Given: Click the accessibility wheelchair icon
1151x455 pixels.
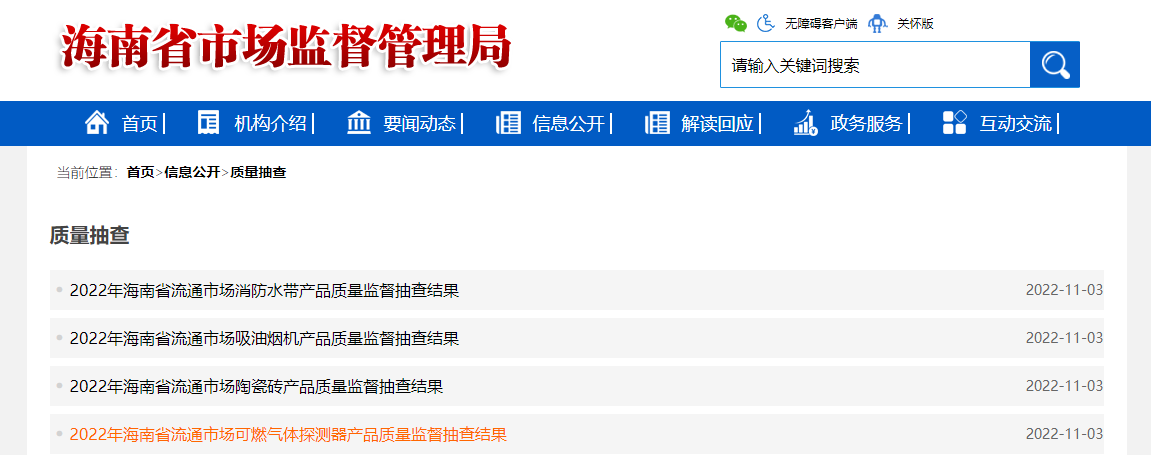Looking at the screenshot, I should (x=766, y=23).
